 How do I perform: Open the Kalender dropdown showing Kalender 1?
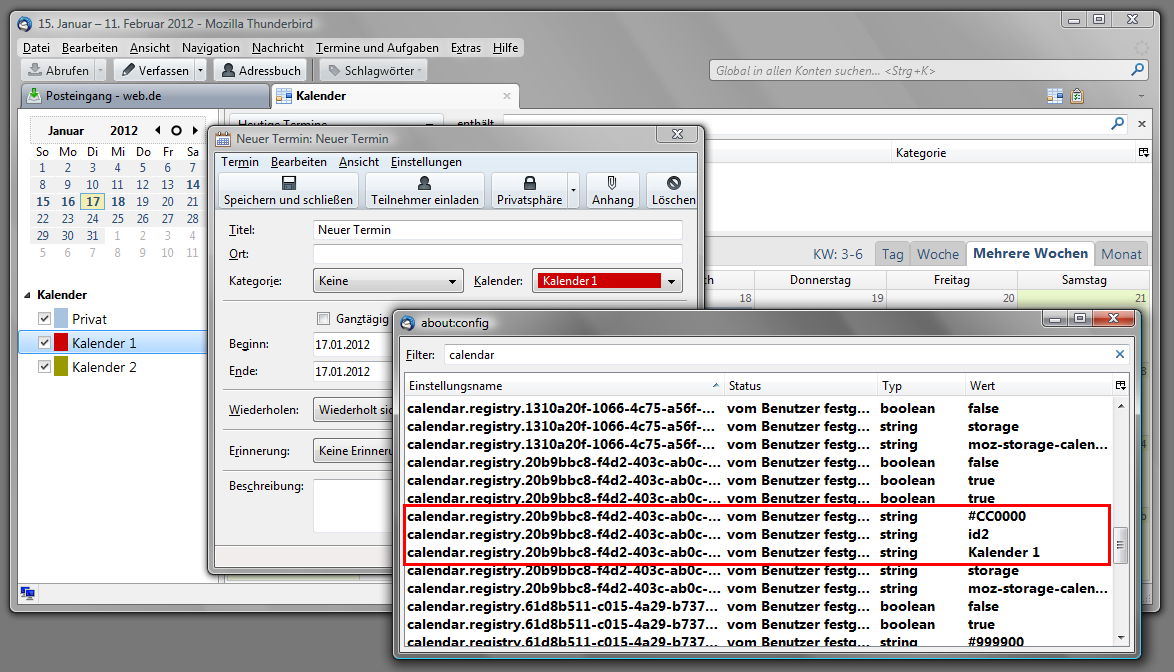coord(607,281)
